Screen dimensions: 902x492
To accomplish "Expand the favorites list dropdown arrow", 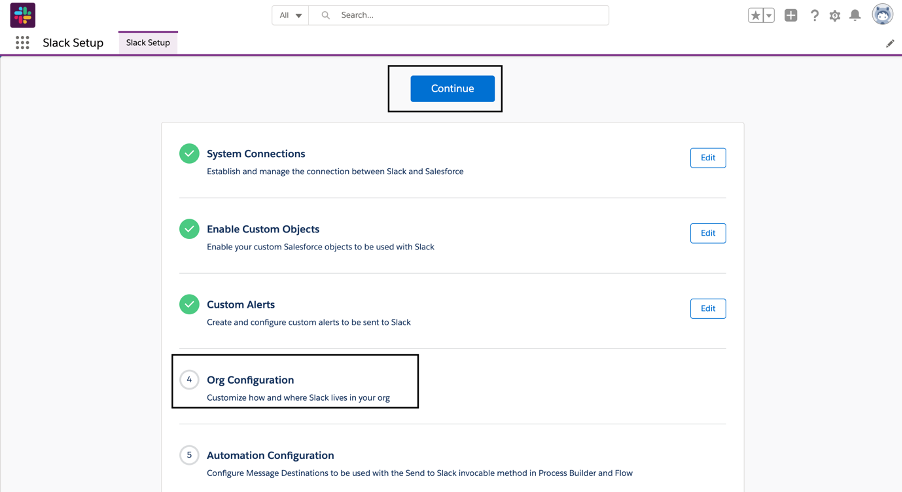I will point(769,16).
